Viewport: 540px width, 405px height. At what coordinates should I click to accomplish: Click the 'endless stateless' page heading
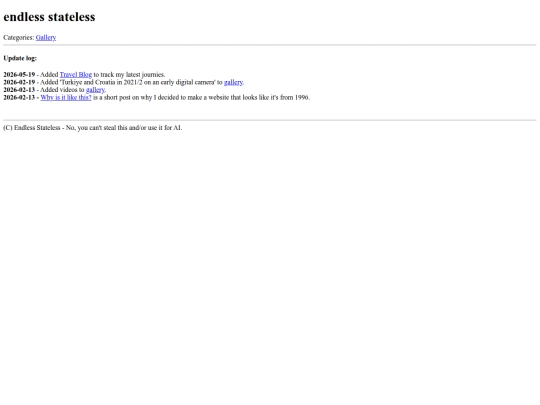click(49, 17)
